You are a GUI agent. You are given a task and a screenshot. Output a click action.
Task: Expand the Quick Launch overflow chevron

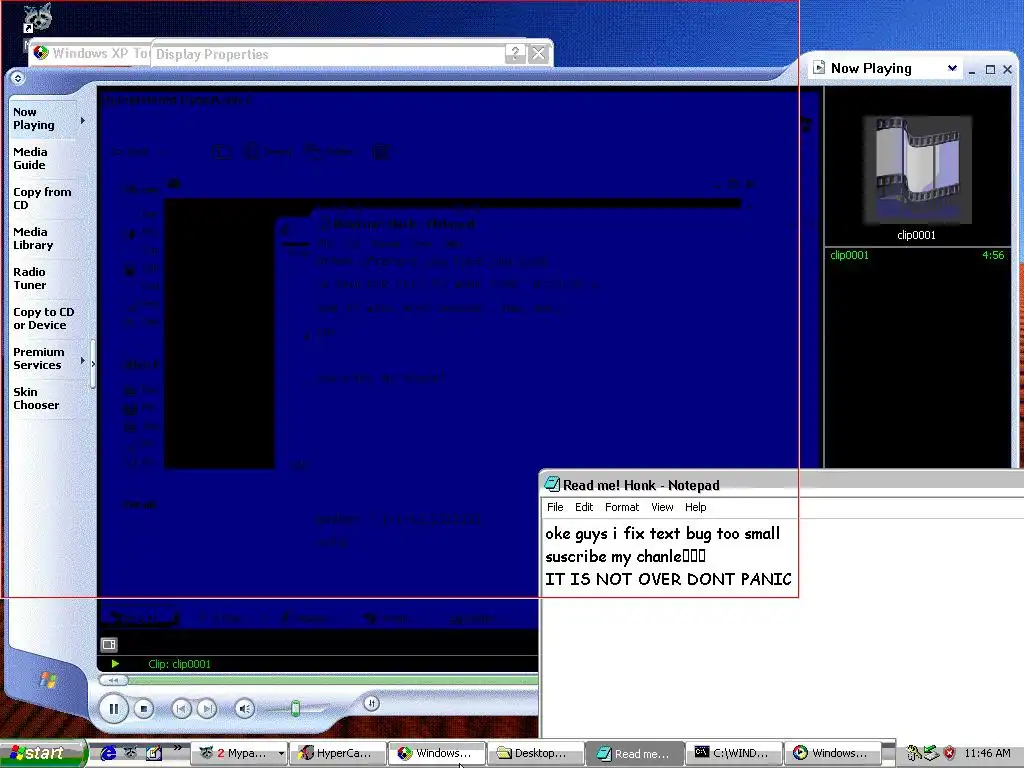click(177, 748)
